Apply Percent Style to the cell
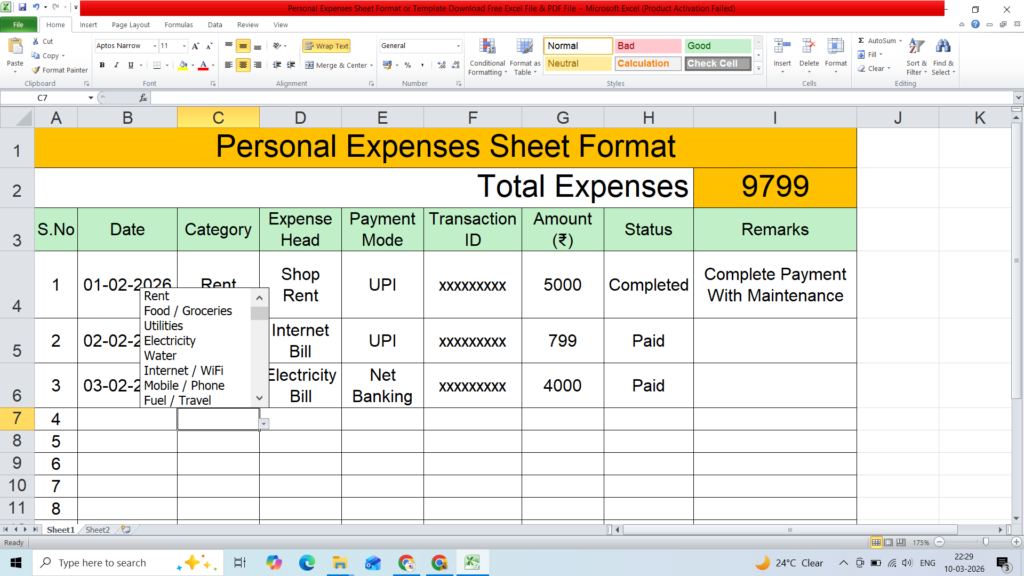 point(408,65)
